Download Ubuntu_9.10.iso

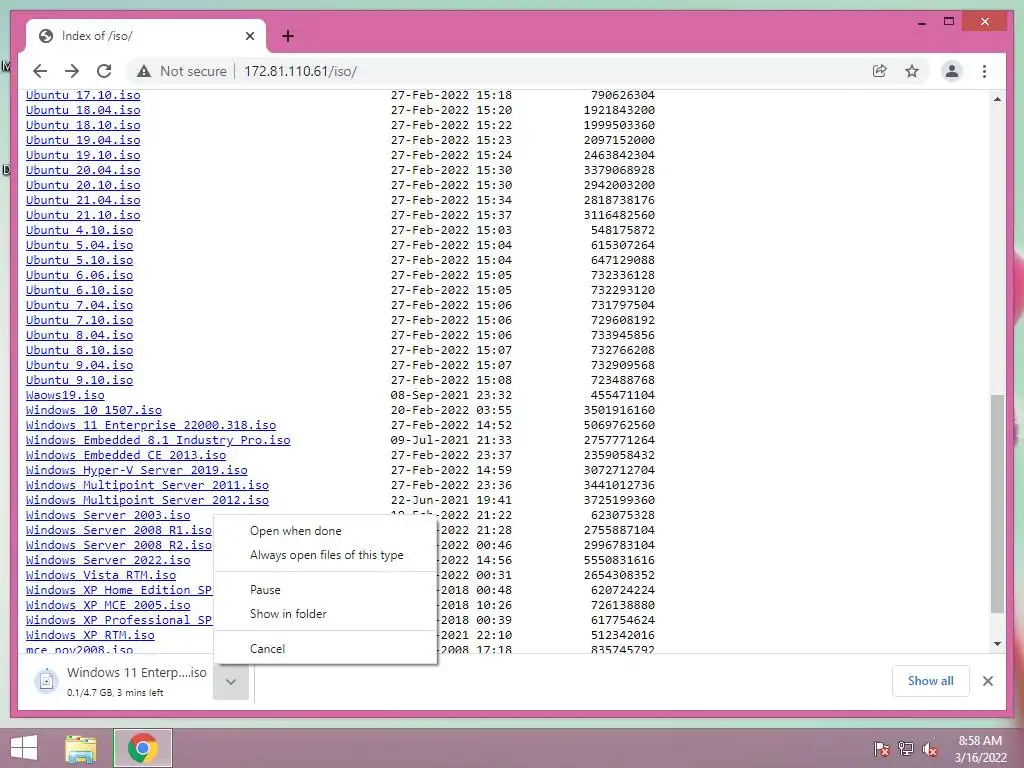coord(79,380)
